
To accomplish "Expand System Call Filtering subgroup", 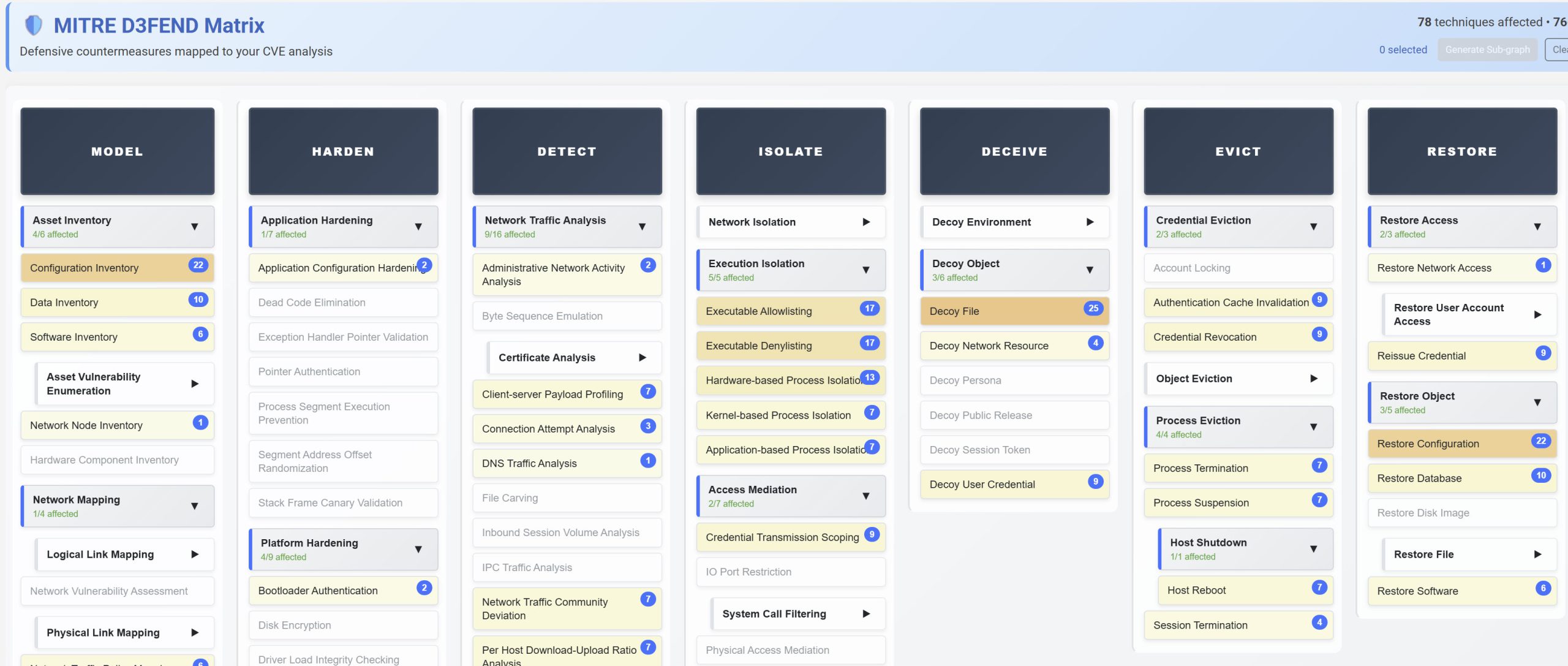I will 798,613.
